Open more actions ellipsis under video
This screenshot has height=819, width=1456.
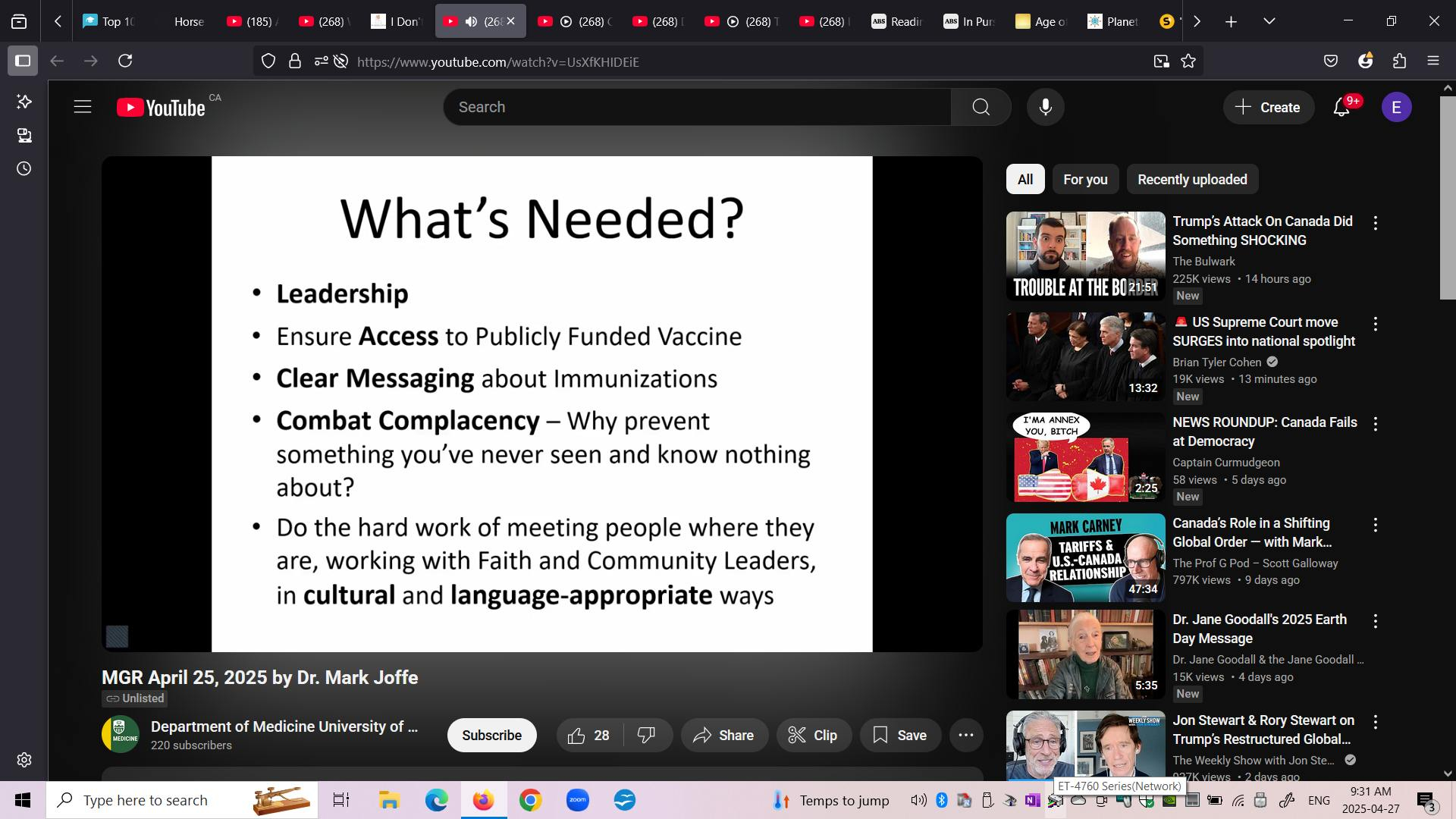pos(965,735)
